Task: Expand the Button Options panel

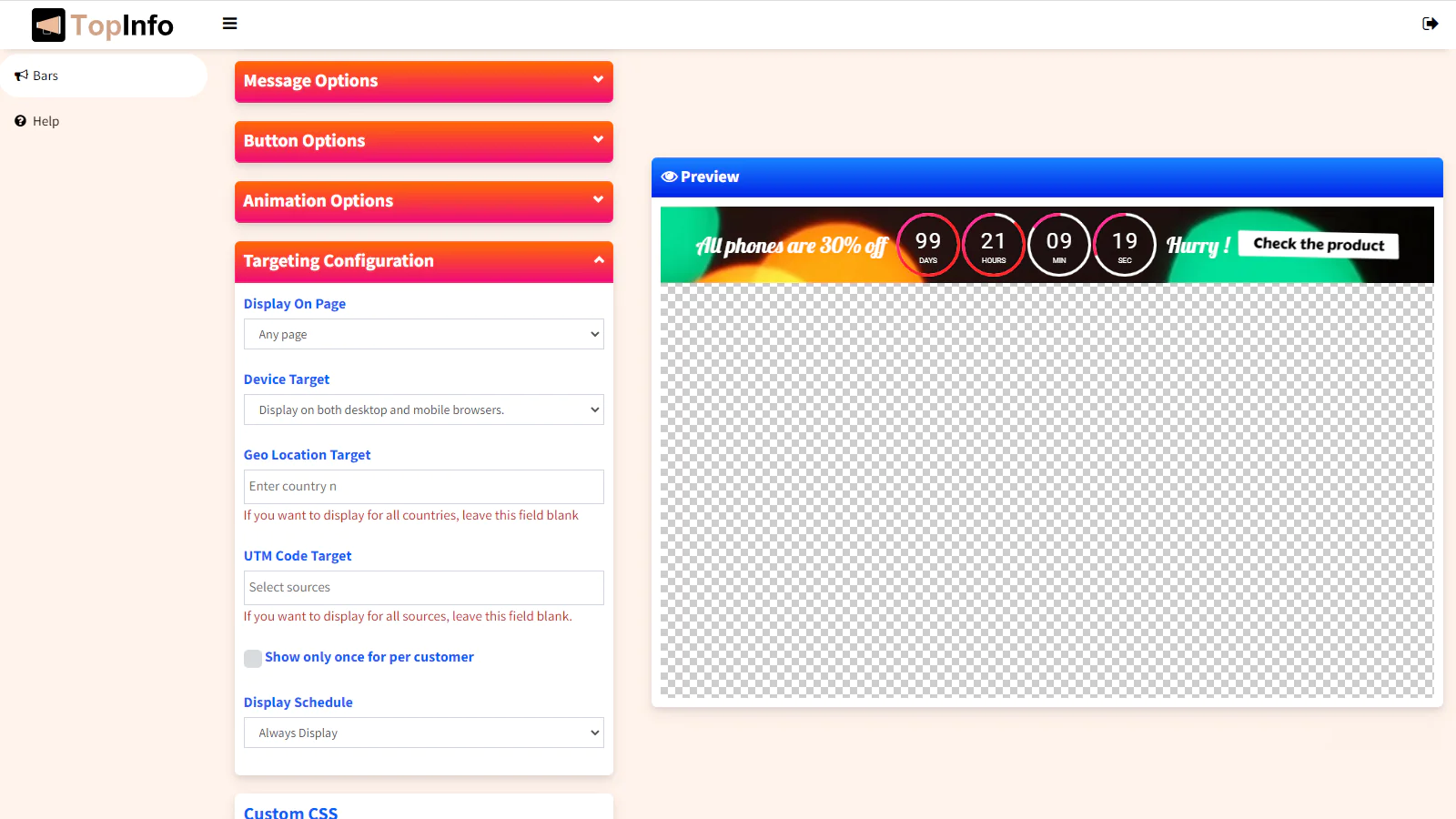Action: click(x=423, y=141)
